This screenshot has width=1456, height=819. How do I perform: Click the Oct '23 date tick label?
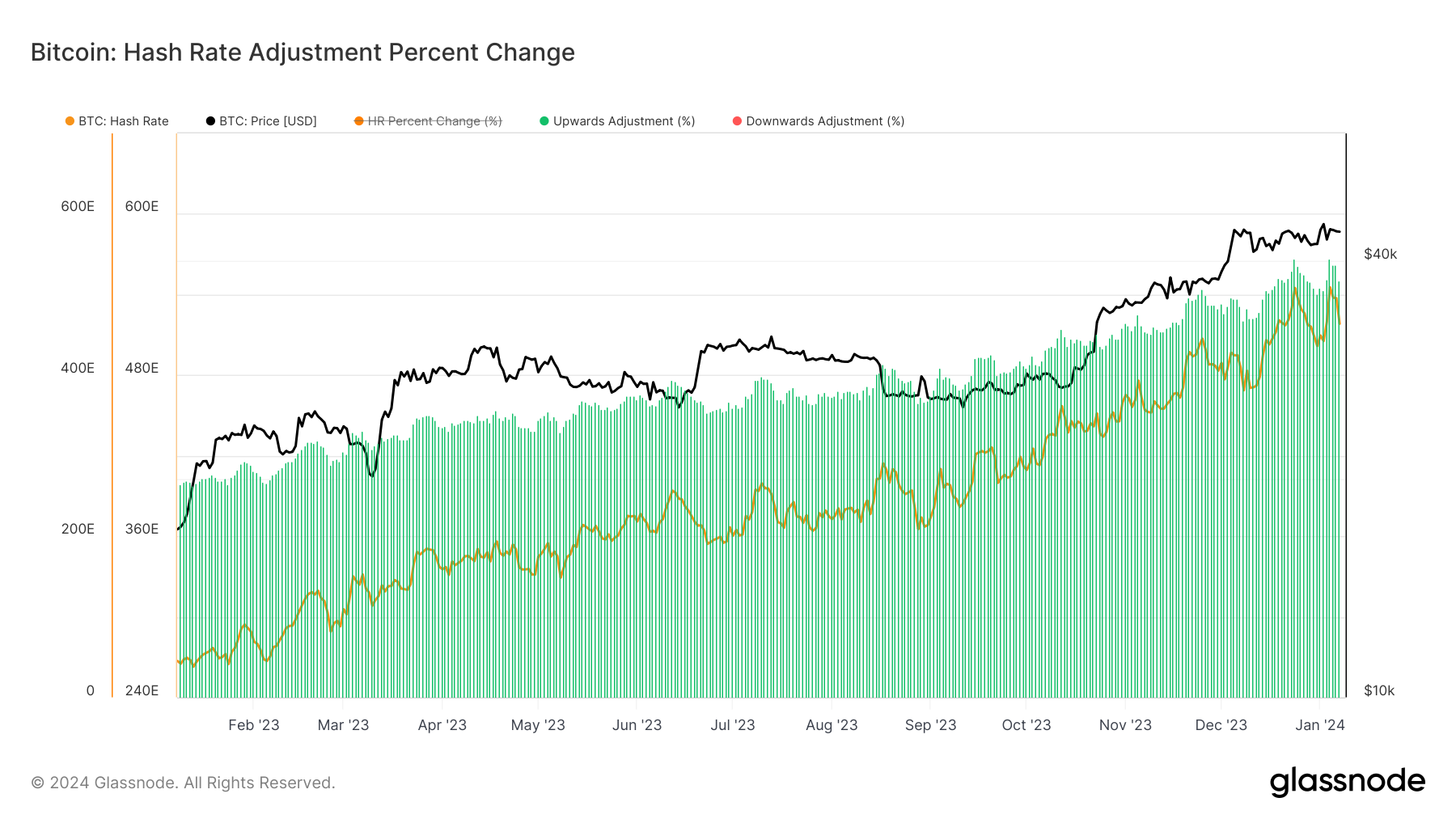tap(1026, 725)
